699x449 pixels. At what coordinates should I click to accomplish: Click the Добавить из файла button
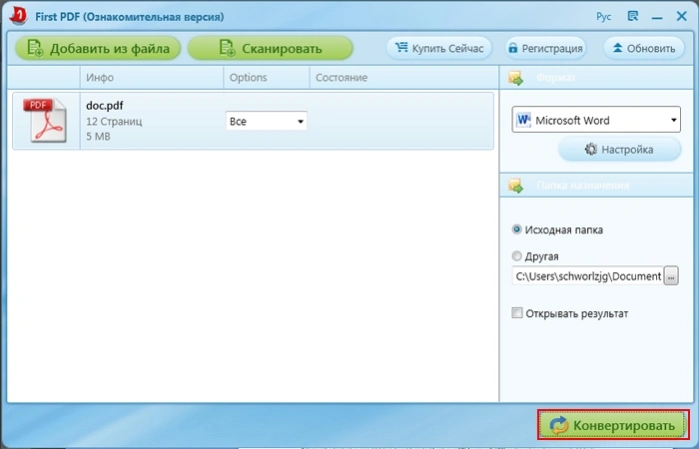pos(98,48)
